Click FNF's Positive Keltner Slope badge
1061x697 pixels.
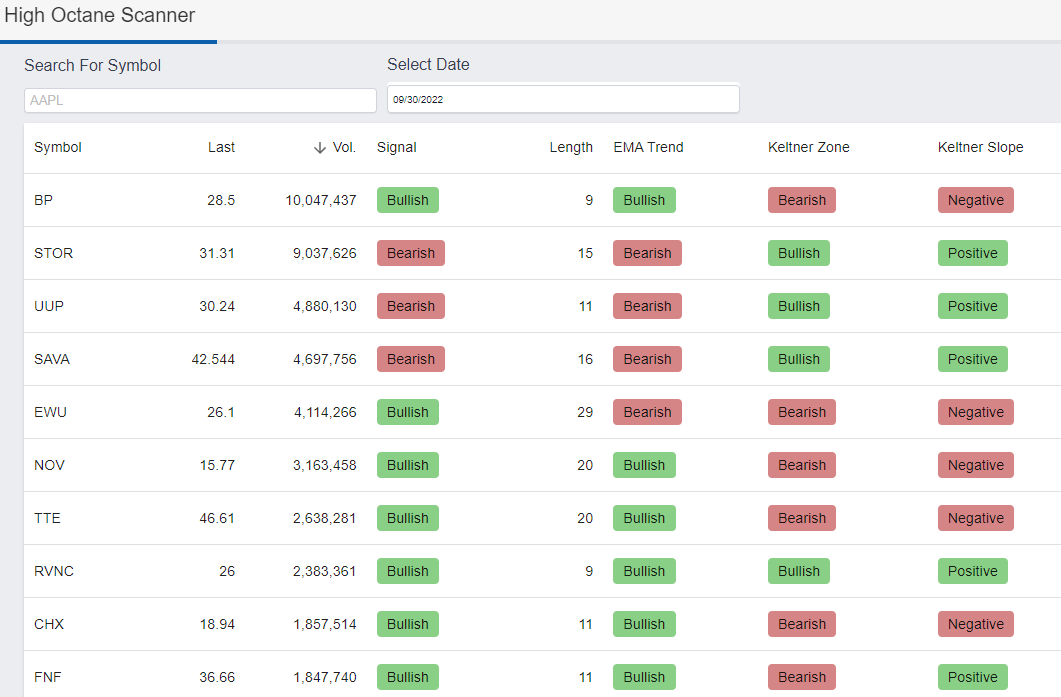[x=972, y=677]
